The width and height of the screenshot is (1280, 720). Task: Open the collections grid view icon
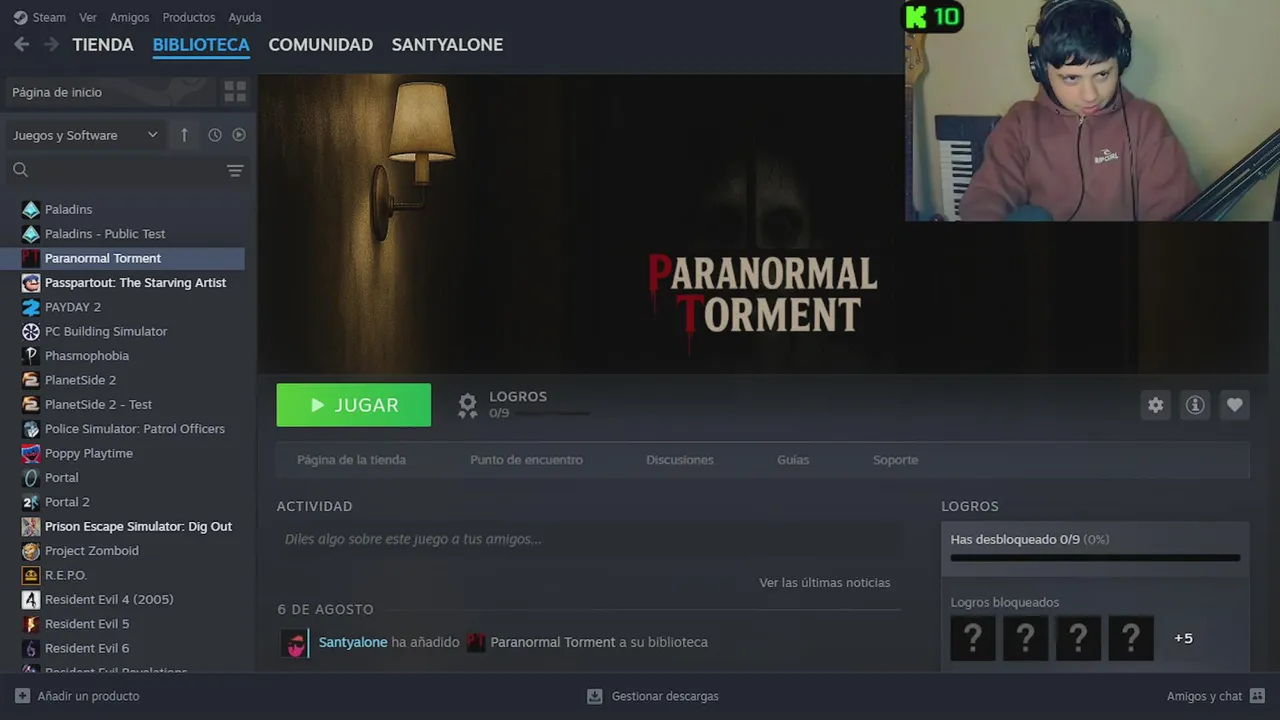pos(235,92)
